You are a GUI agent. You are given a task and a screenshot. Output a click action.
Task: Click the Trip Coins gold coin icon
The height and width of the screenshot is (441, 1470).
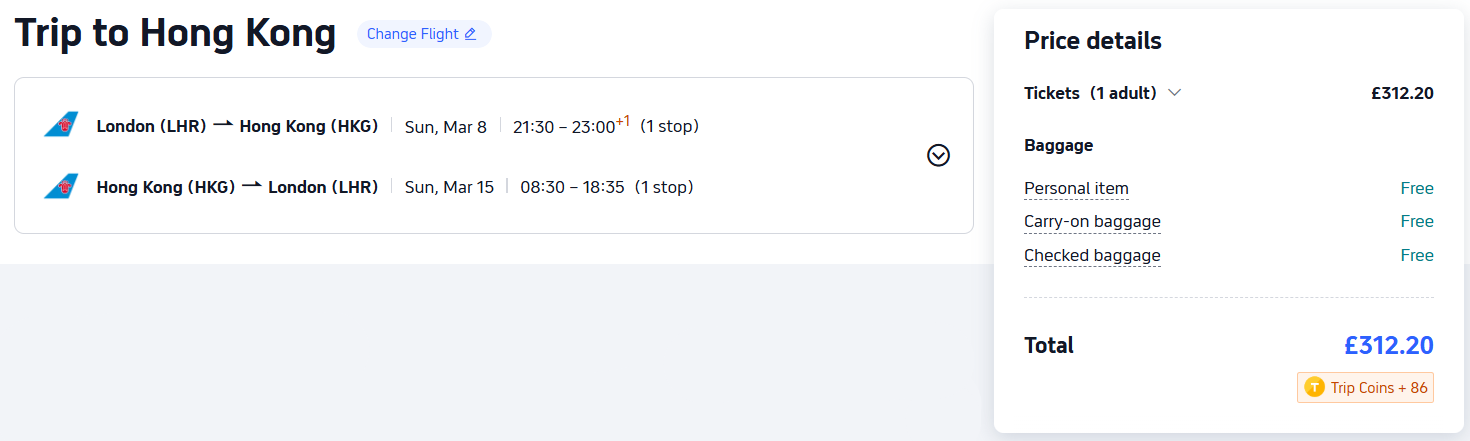pyautogui.click(x=1314, y=388)
